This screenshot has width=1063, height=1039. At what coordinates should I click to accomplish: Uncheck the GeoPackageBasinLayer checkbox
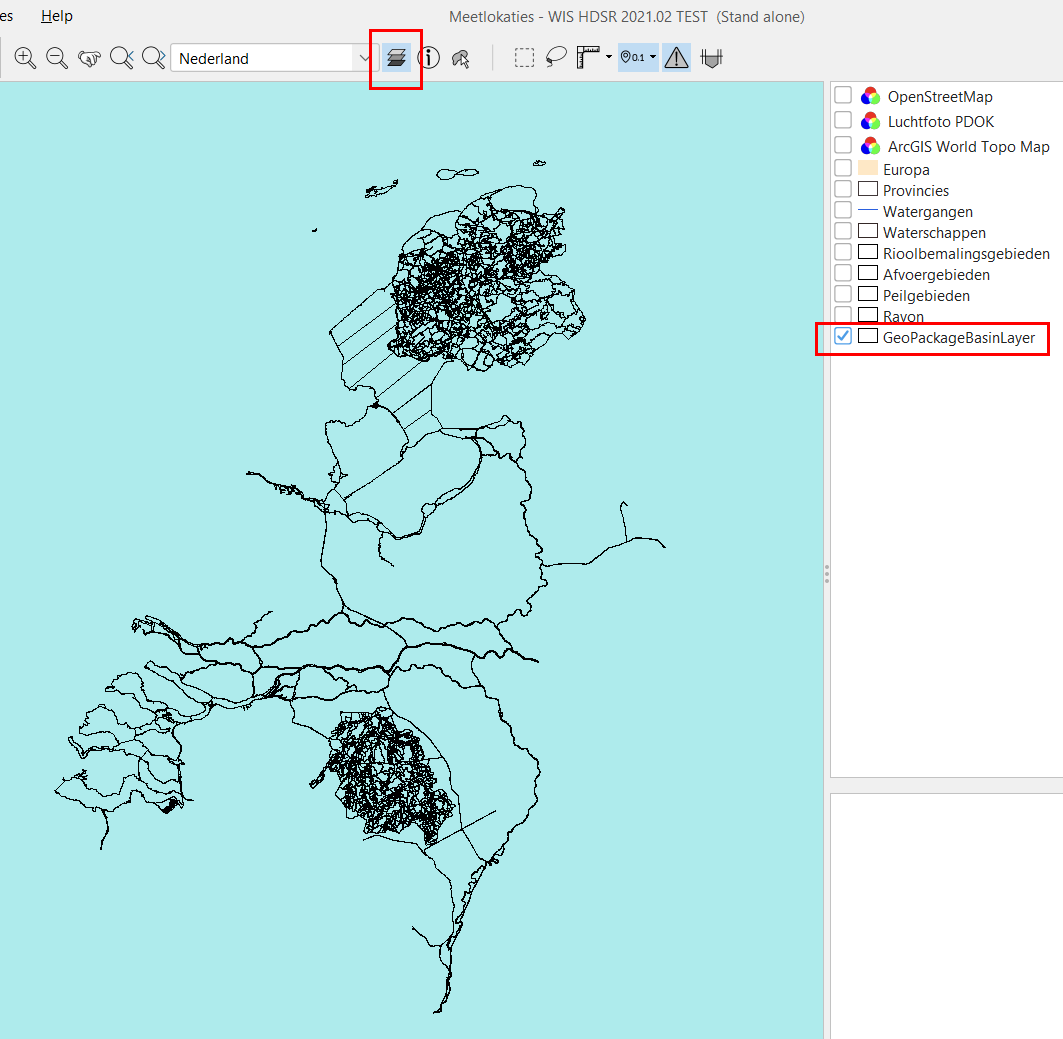[843, 337]
